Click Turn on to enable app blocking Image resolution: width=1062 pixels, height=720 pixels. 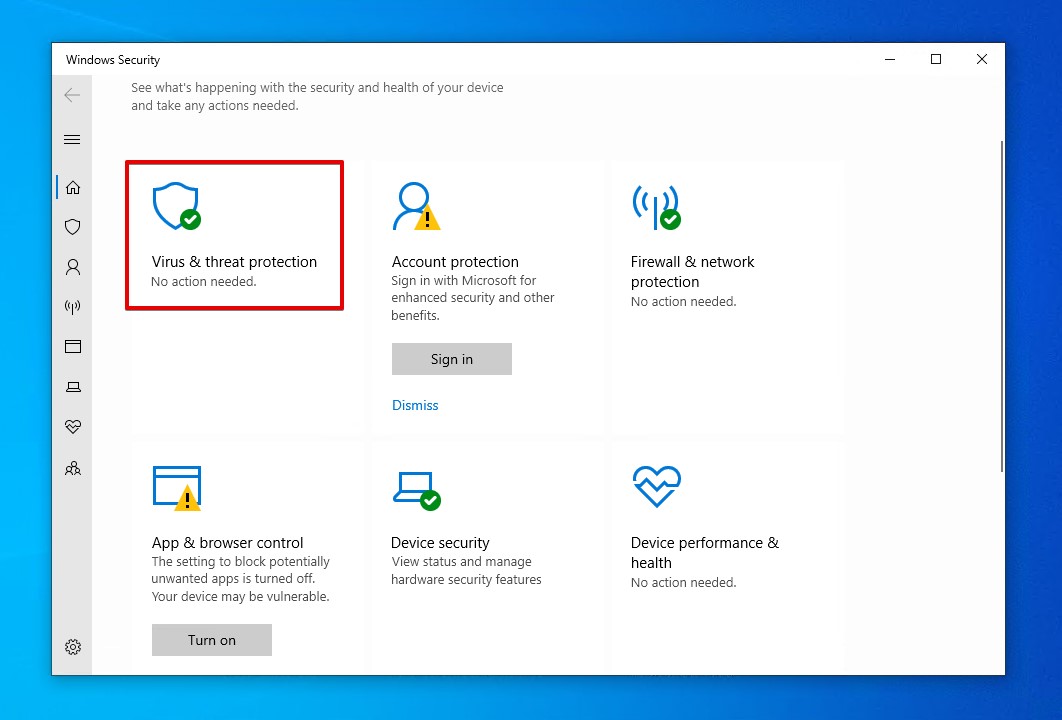click(x=211, y=639)
